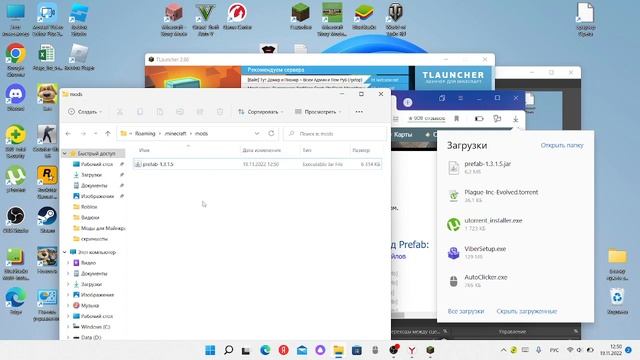Click the browser downloads arrow icon
This screenshot has height=360, width=640.
click(x=516, y=119)
